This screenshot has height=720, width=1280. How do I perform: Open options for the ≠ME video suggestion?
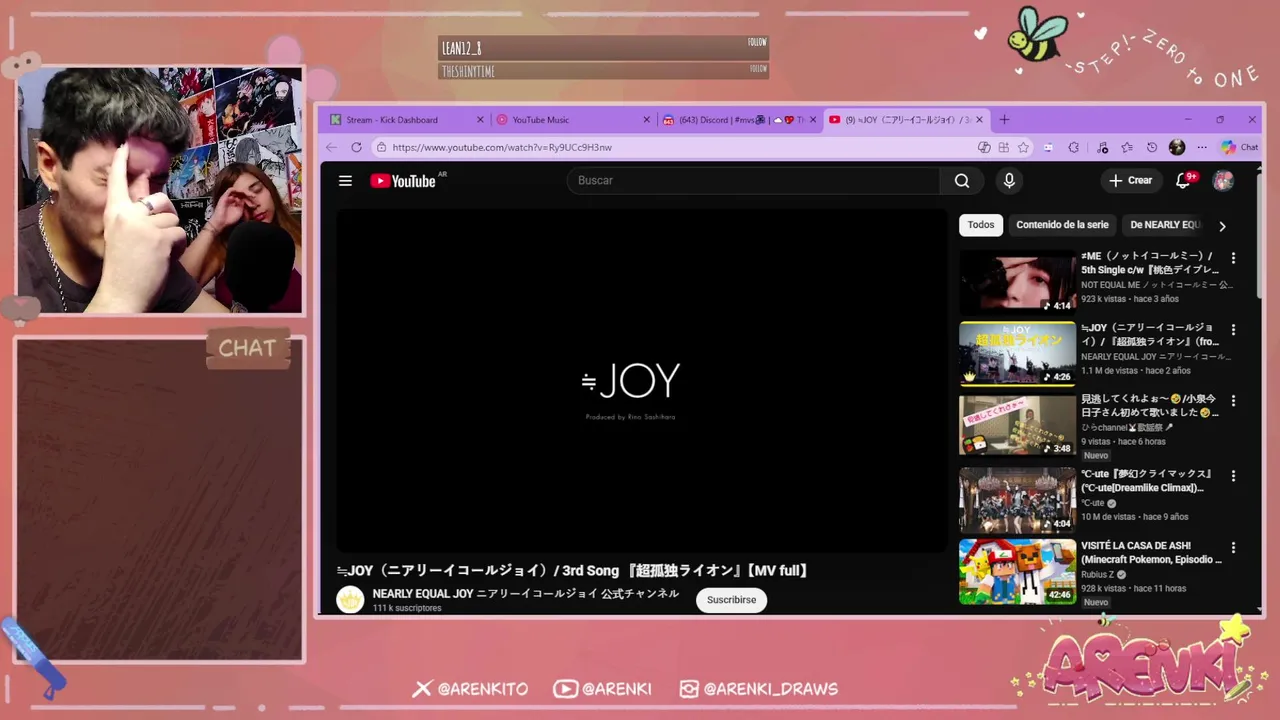click(x=1233, y=258)
